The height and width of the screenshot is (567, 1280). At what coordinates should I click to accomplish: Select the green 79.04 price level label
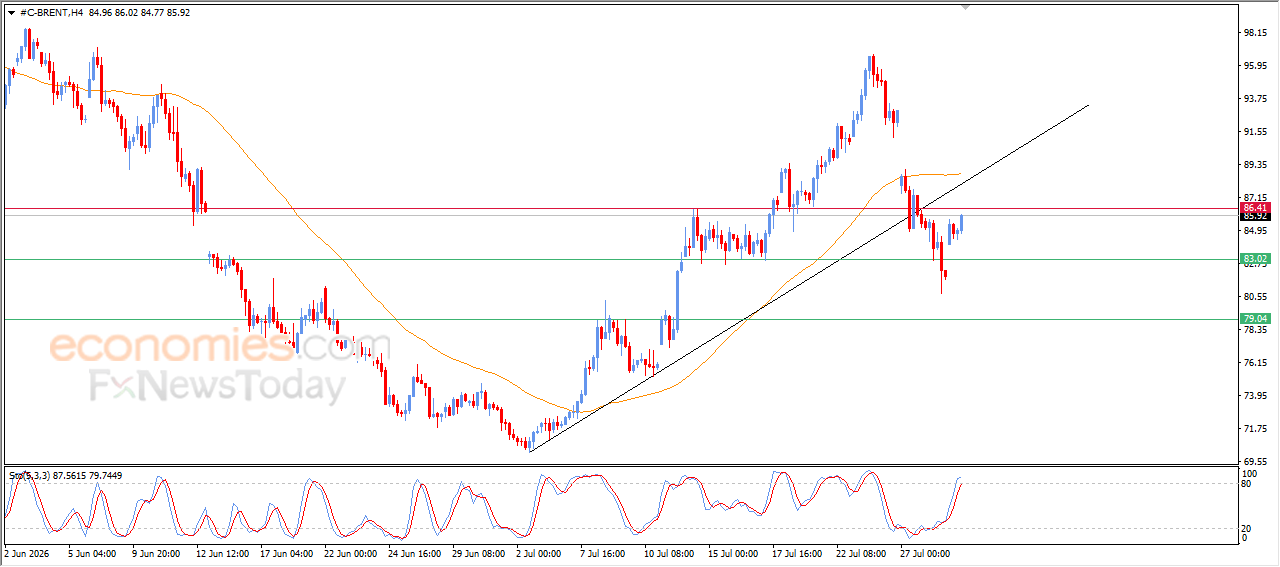[x=1255, y=319]
